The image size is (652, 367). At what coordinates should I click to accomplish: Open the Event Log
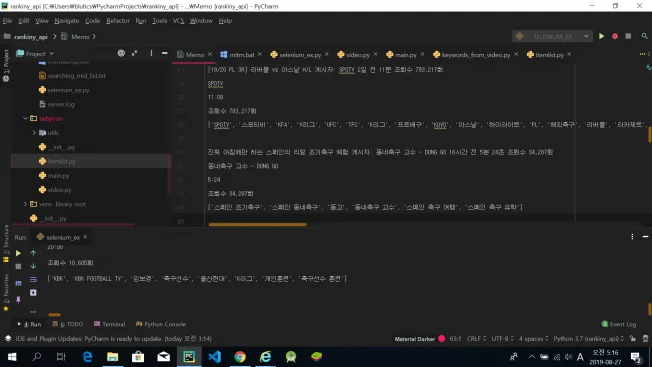pyautogui.click(x=619, y=324)
